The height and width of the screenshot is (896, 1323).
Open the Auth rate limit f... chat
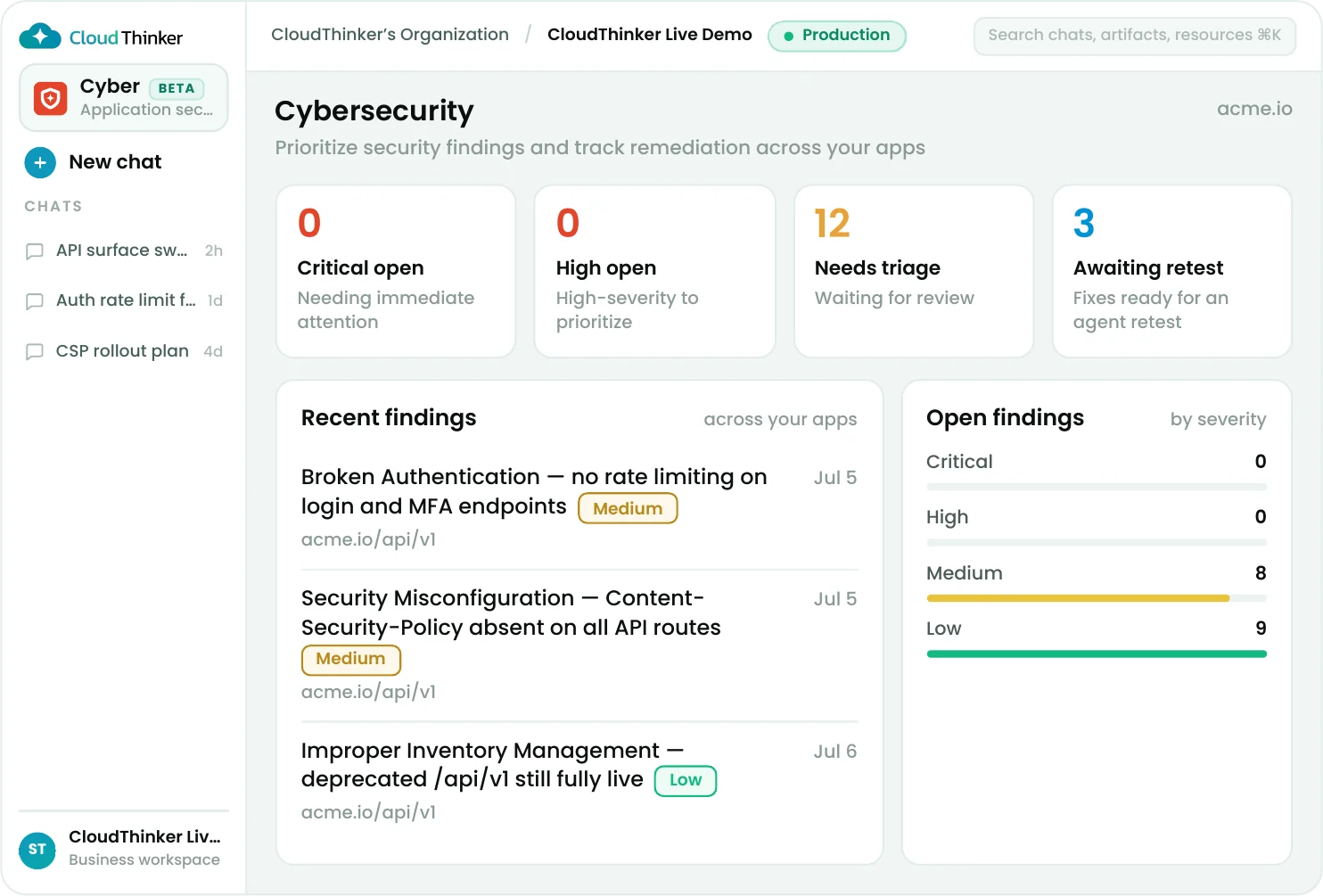(x=124, y=300)
